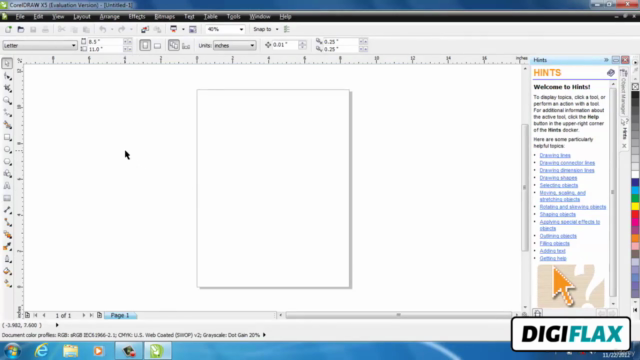Open the File menu
This screenshot has width=640, height=360.
point(20,17)
